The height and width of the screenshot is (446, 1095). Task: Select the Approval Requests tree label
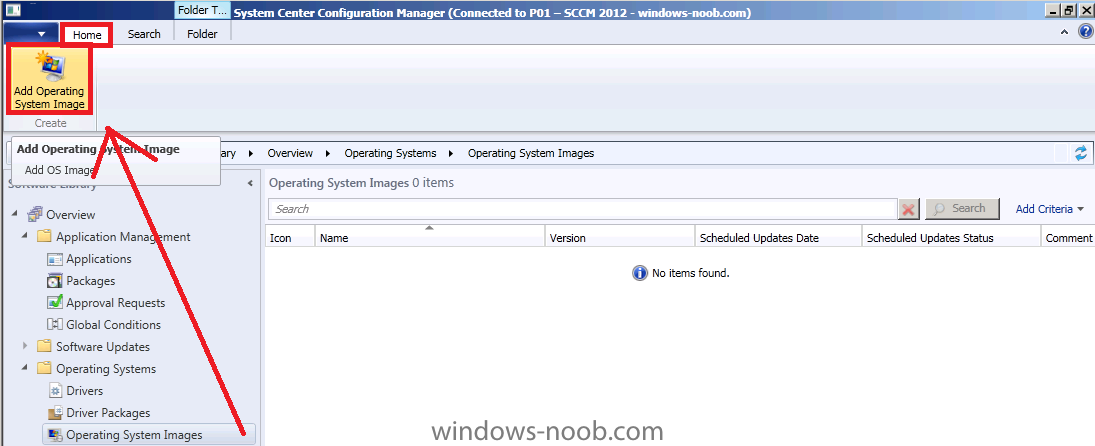116,303
